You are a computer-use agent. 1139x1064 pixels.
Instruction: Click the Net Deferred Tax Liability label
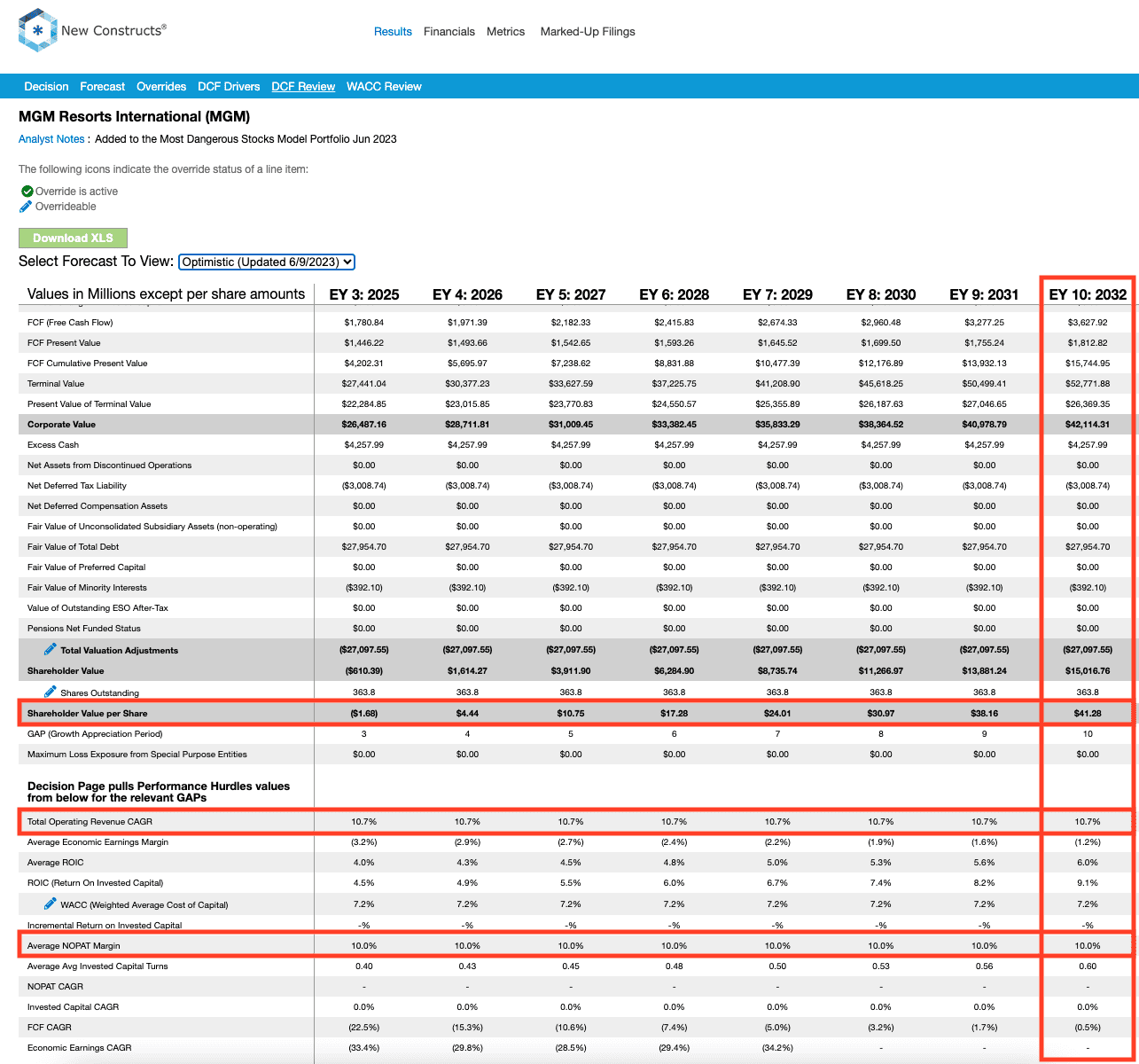(x=77, y=485)
